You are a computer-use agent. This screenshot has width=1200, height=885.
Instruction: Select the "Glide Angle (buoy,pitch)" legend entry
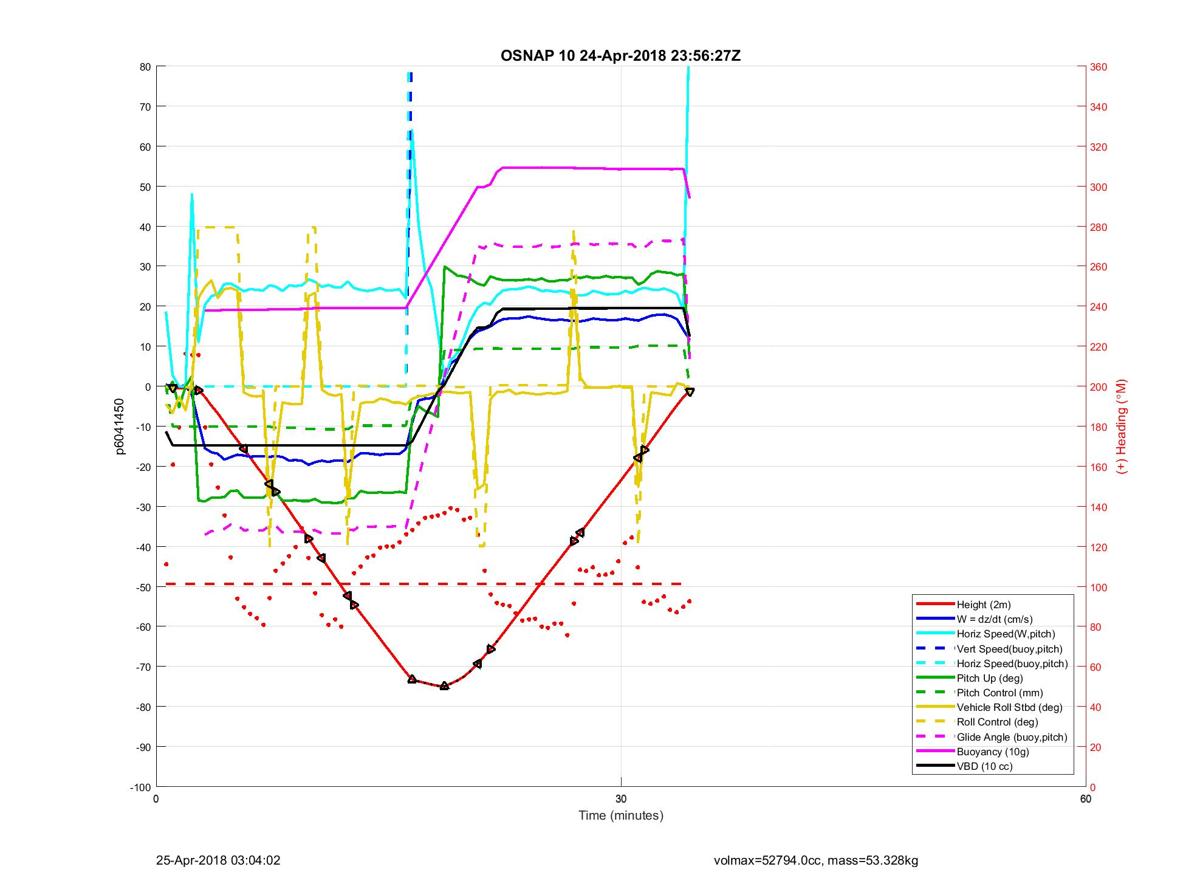[x=1012, y=737]
